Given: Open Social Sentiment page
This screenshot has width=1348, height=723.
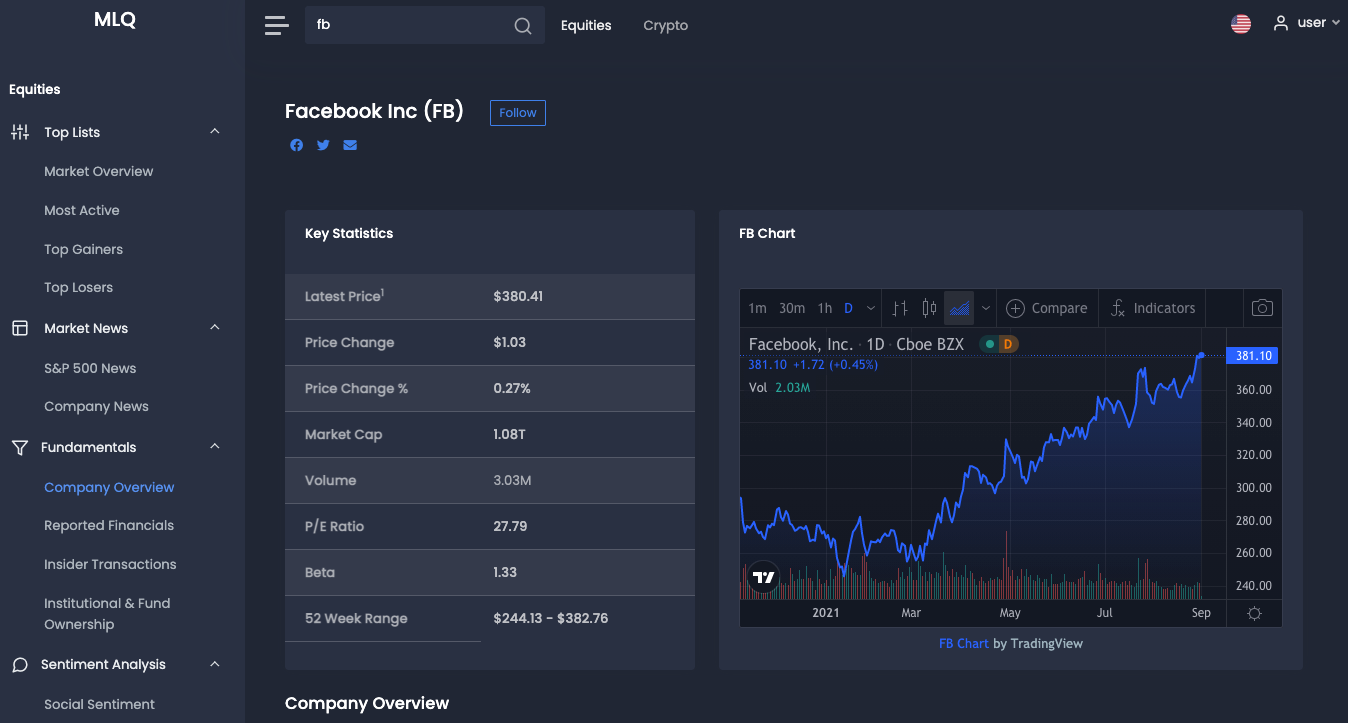Looking at the screenshot, I should [99, 705].
